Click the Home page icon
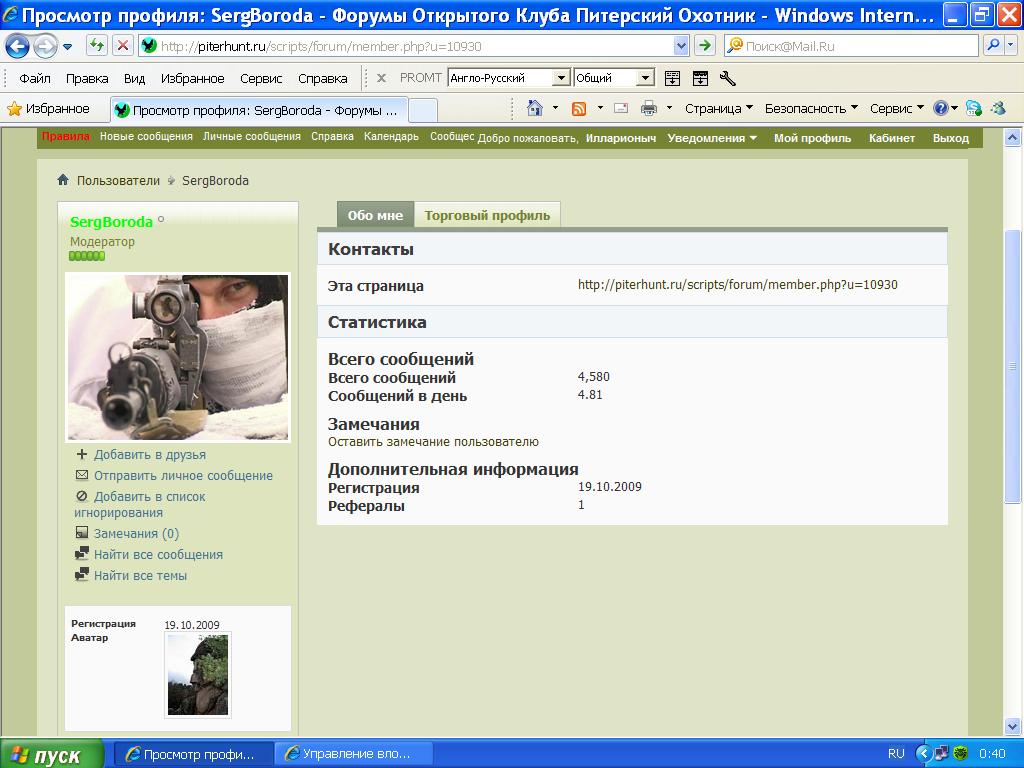Image resolution: width=1024 pixels, height=768 pixels. (x=535, y=108)
